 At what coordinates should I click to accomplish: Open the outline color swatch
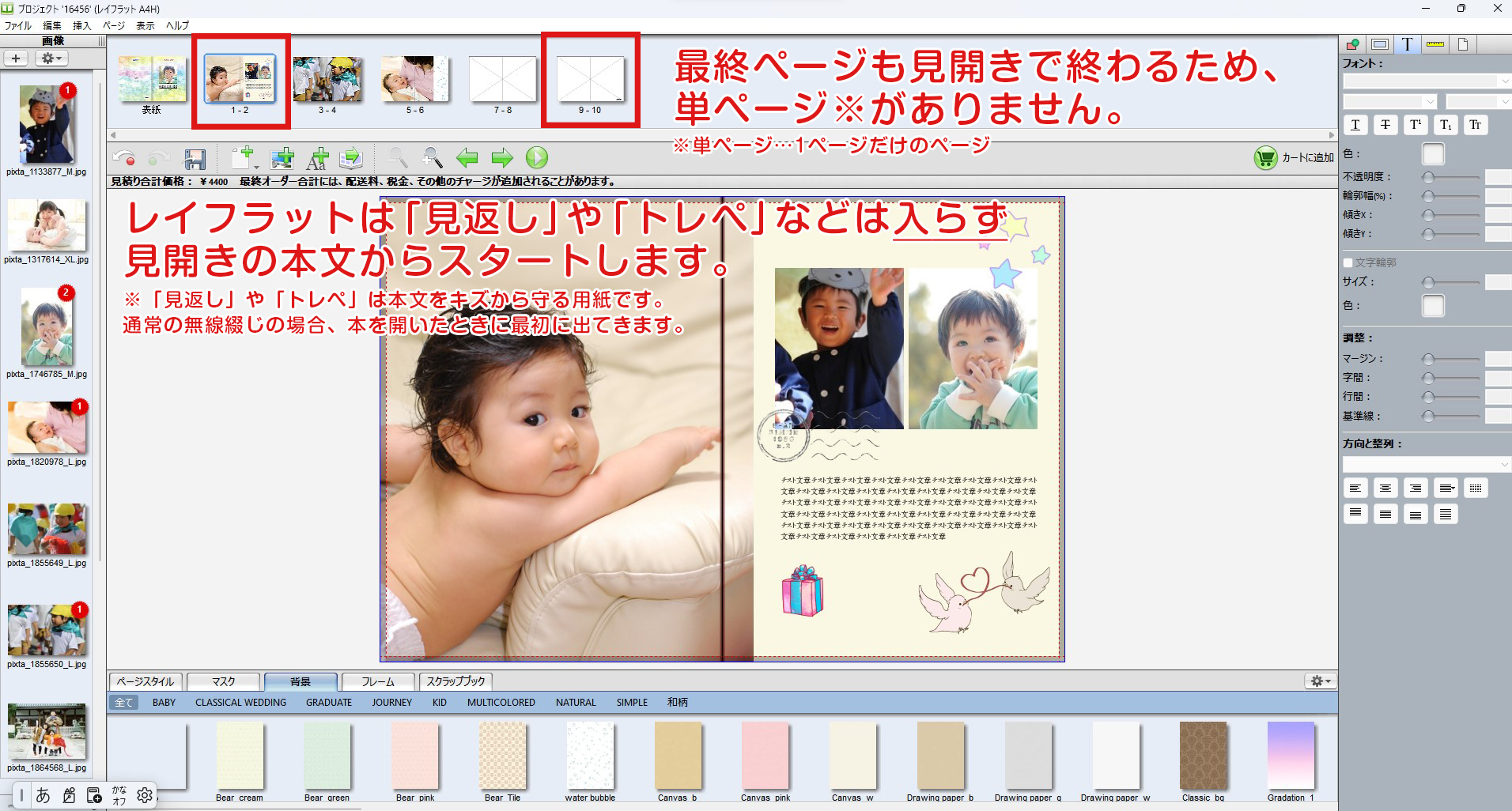(x=1433, y=306)
